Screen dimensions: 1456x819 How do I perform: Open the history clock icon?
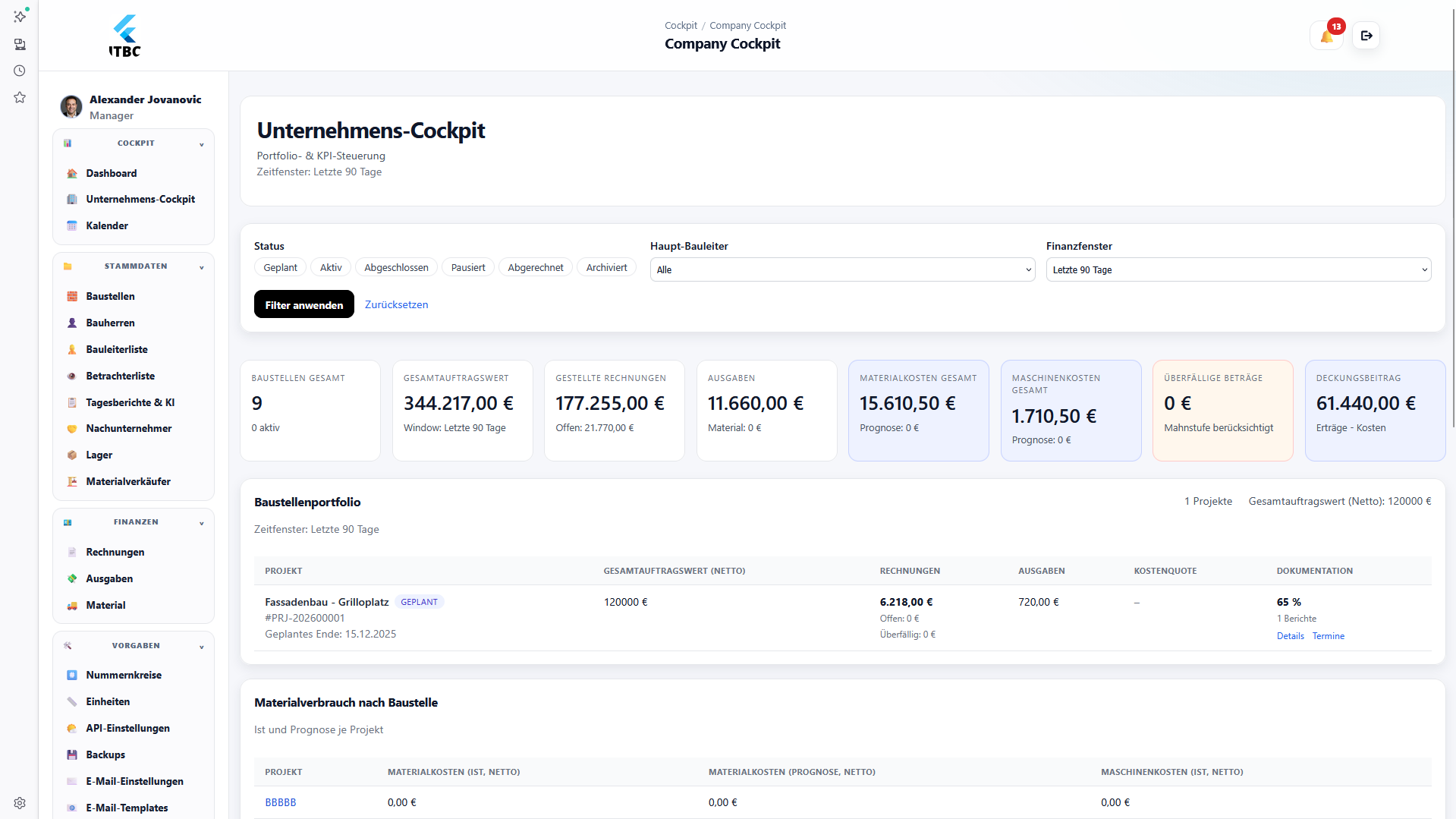[x=20, y=71]
